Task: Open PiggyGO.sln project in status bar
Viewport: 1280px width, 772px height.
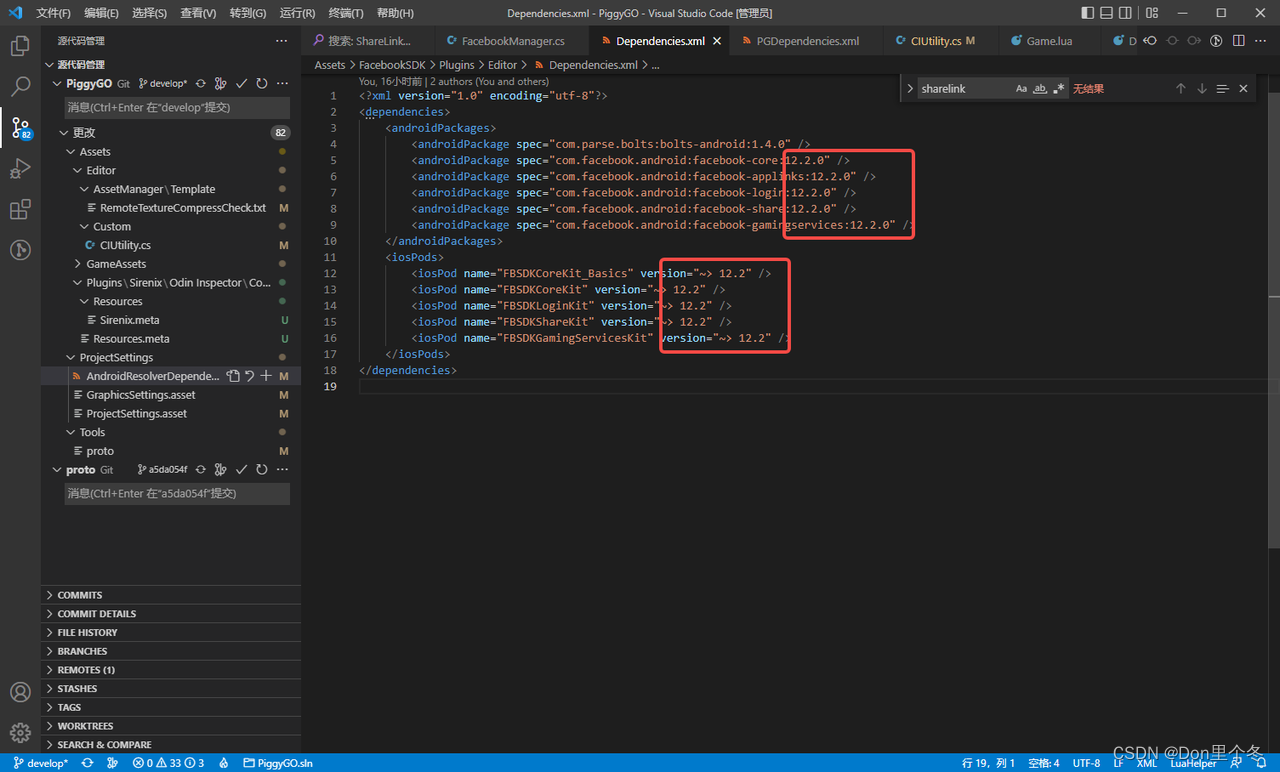Action: click(x=278, y=763)
